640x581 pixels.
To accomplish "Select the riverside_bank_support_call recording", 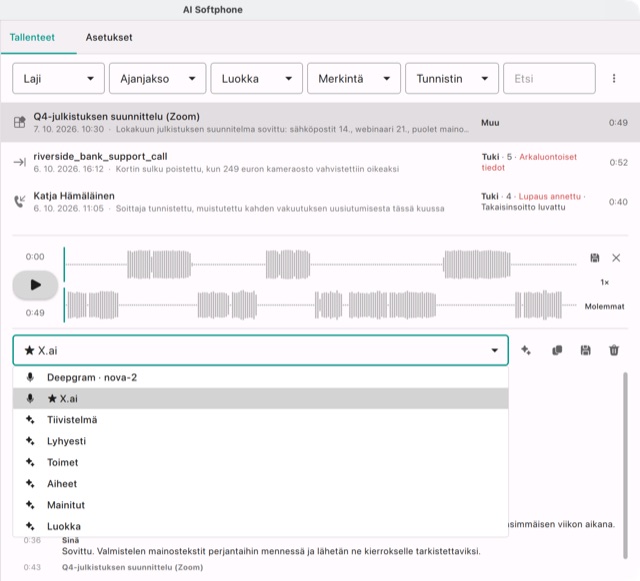I will click(320, 162).
